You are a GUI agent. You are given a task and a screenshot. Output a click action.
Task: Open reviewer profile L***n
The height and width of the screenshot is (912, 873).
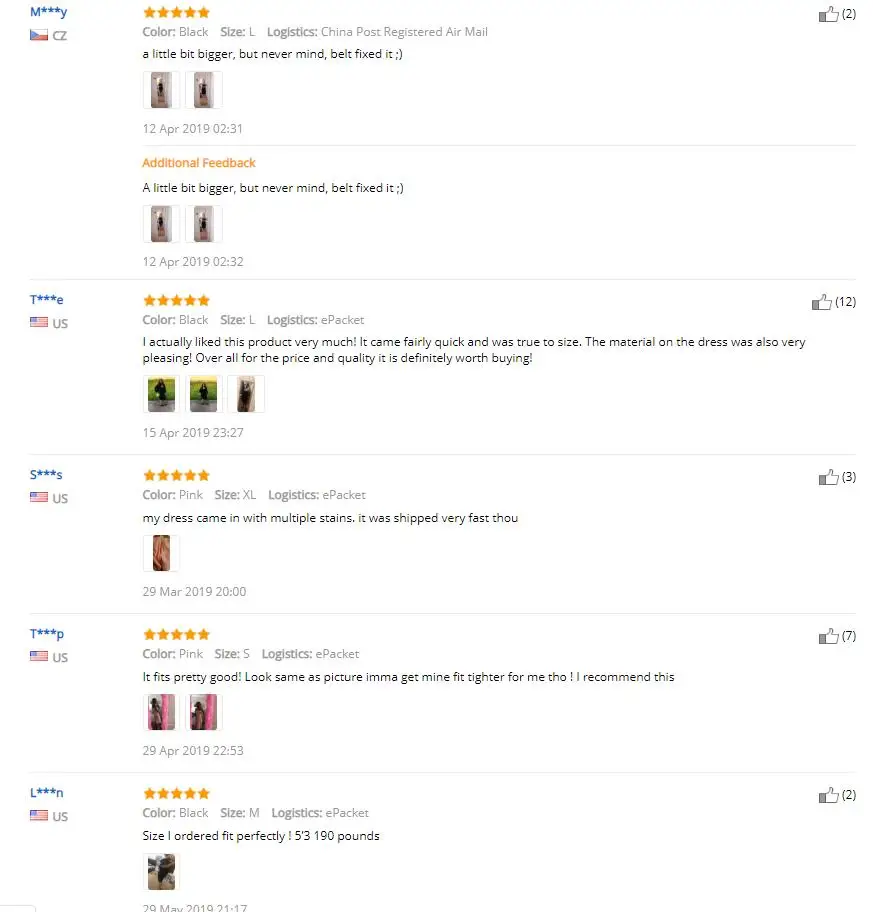click(47, 793)
